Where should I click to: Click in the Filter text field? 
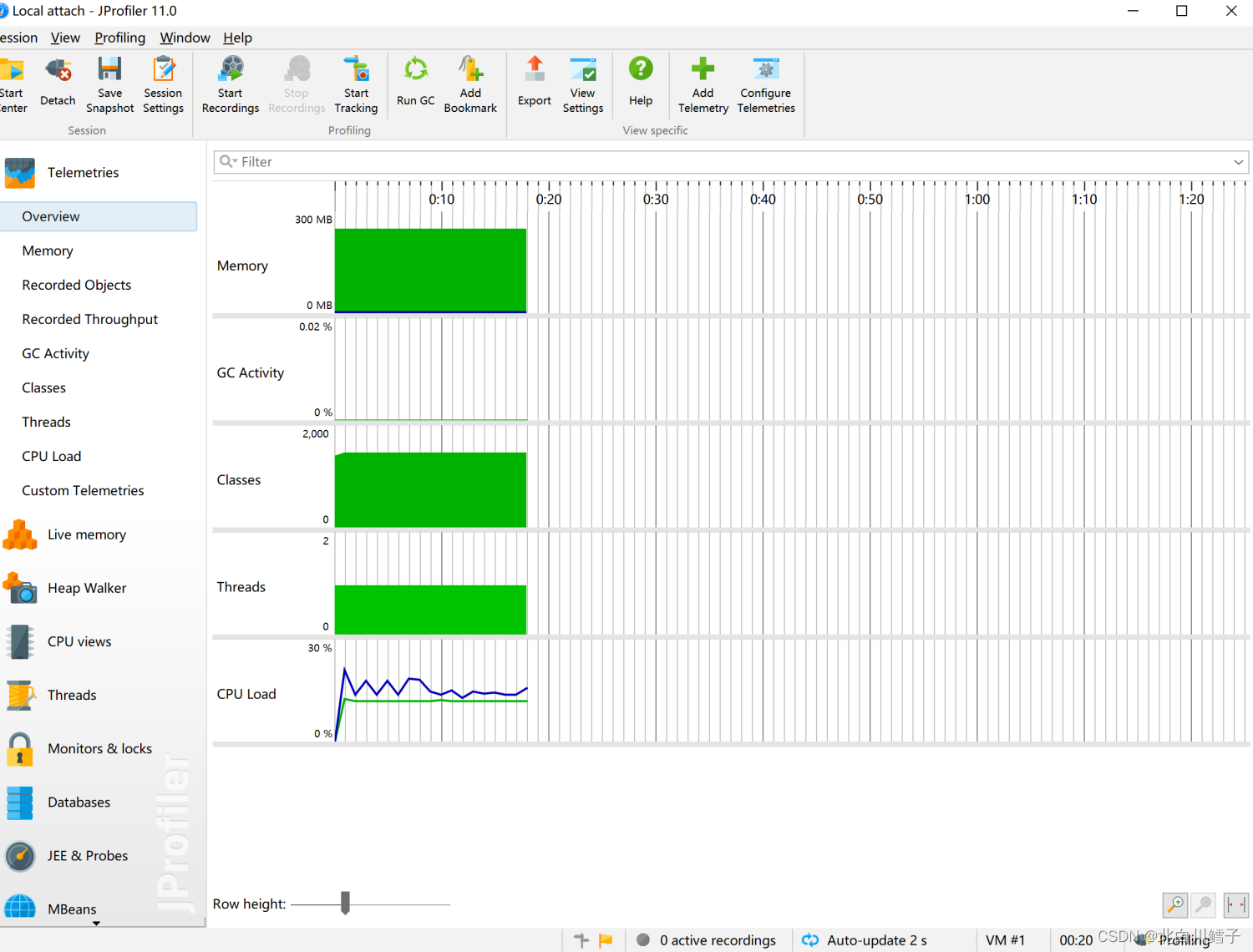[731, 162]
